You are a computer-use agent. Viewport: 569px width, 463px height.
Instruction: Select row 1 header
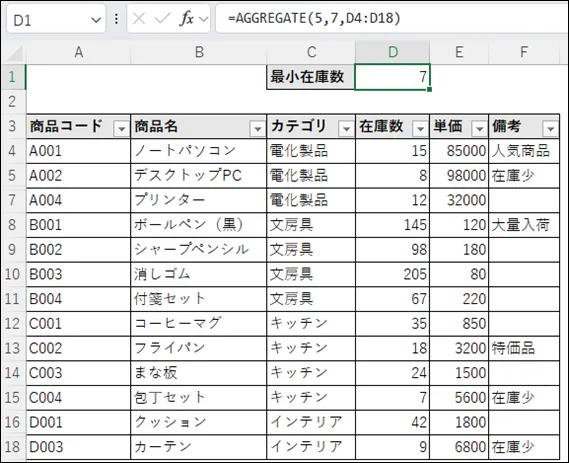coord(12,77)
